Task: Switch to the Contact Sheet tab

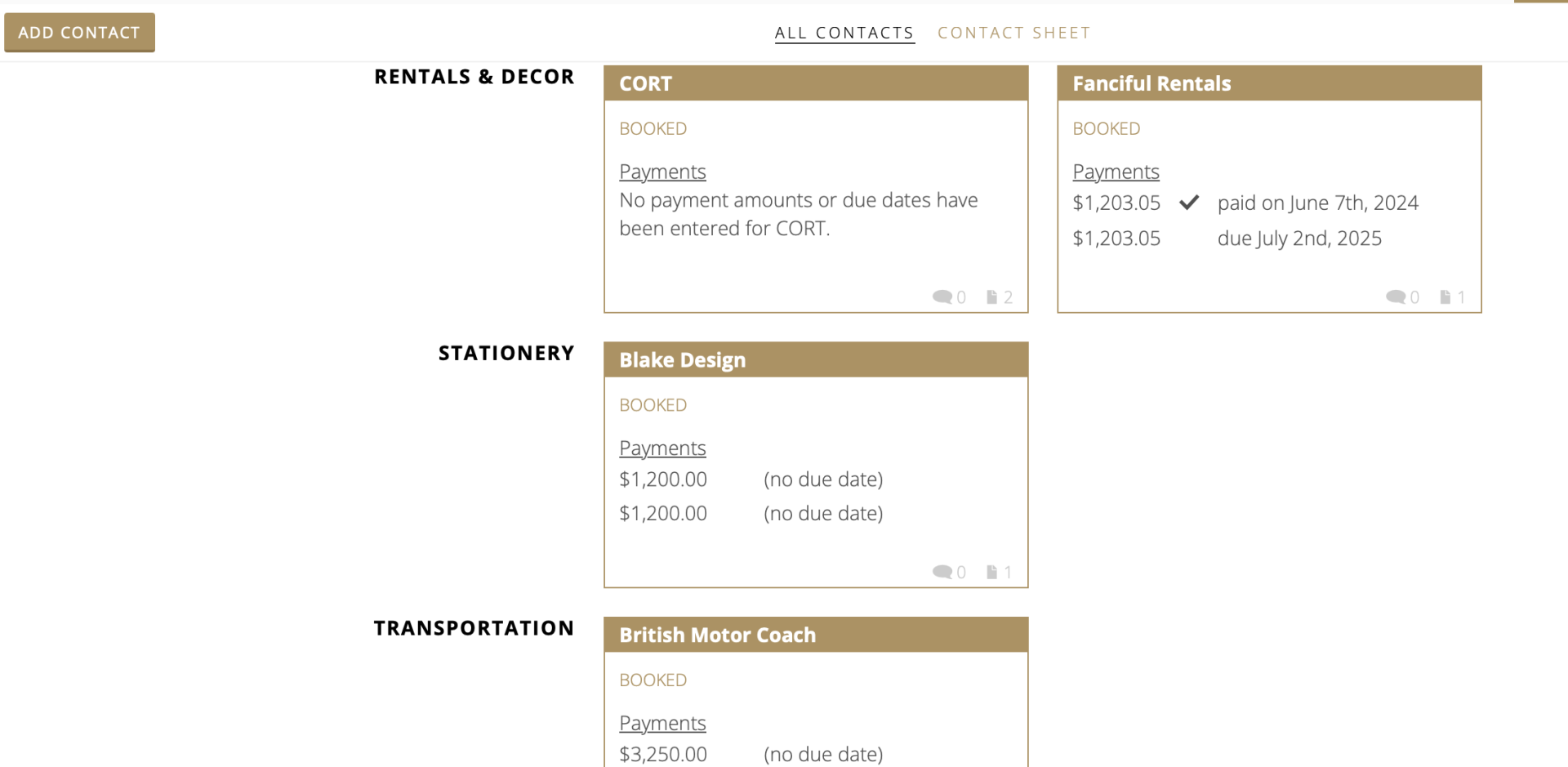Action: (x=1013, y=33)
